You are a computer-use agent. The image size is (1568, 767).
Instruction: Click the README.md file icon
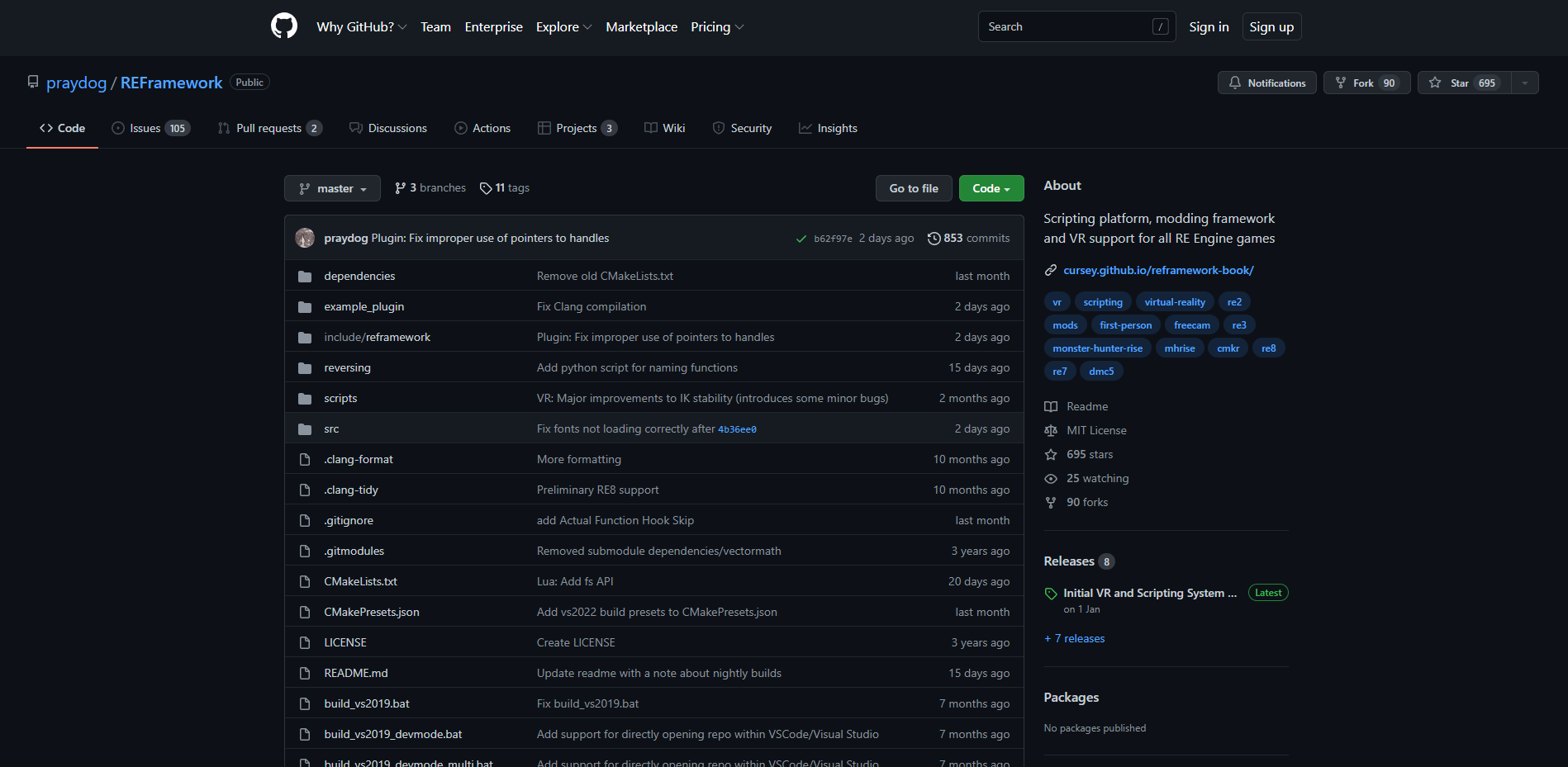305,673
